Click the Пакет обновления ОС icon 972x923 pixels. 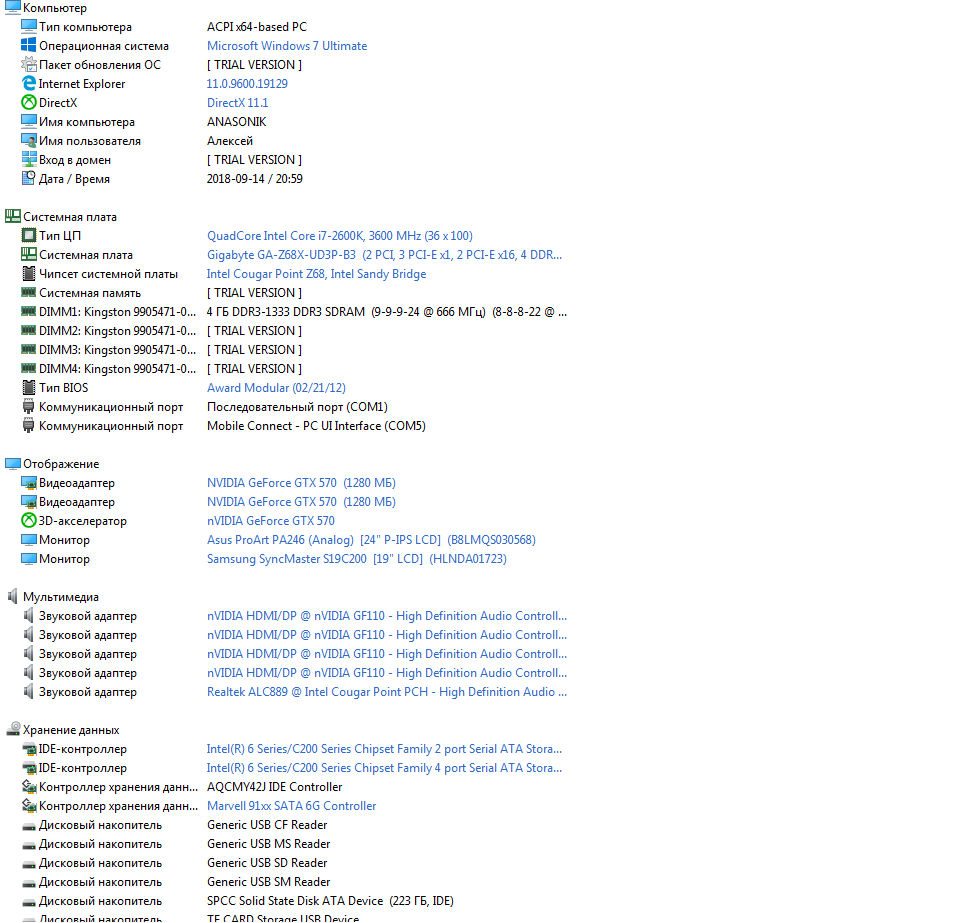point(29,64)
